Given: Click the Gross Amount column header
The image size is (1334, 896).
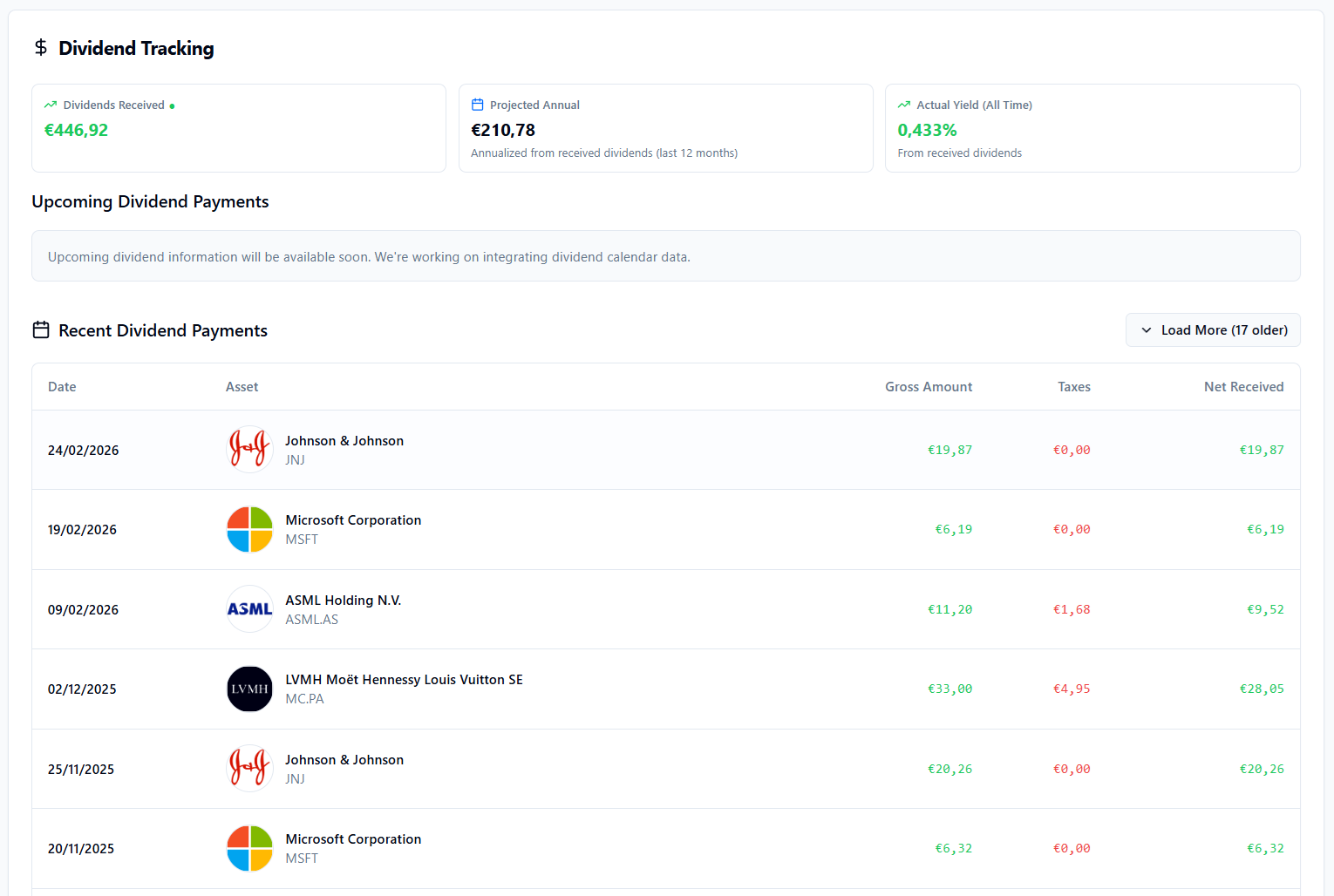Looking at the screenshot, I should (x=929, y=387).
